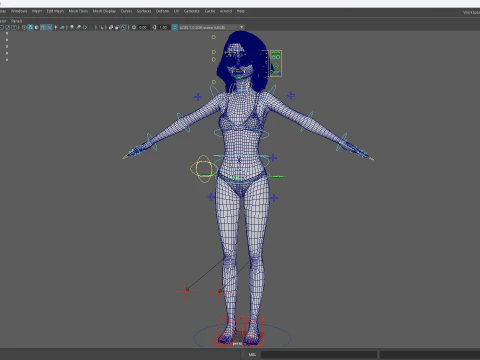Open the Generate menu

pos(192,11)
